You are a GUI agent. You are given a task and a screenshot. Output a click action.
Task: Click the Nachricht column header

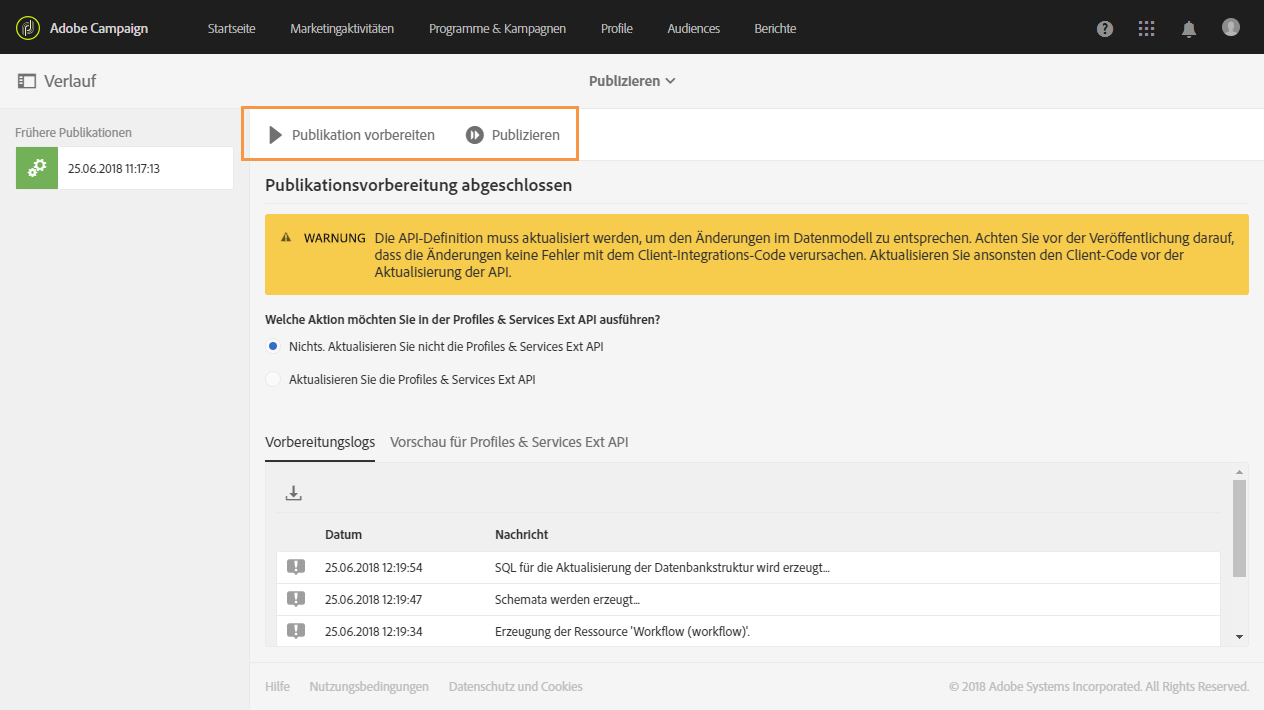521,534
